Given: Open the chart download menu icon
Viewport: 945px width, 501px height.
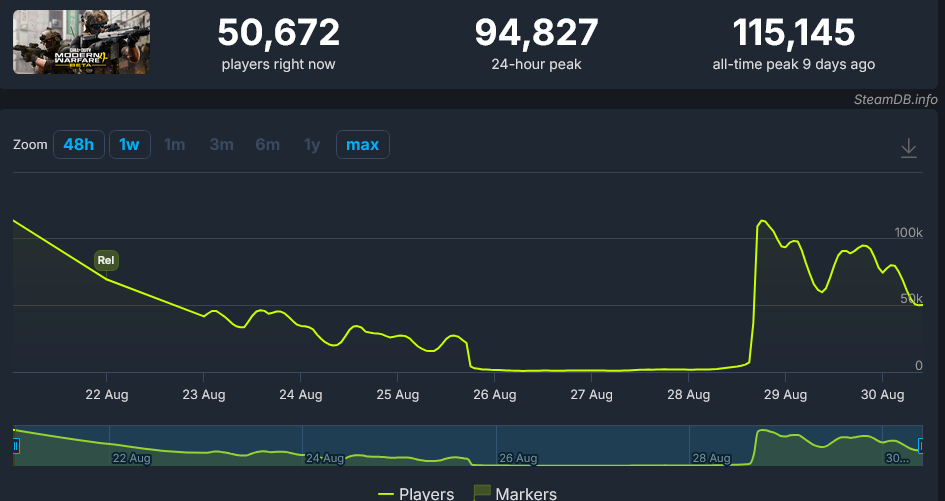Looking at the screenshot, I should tap(909, 148).
